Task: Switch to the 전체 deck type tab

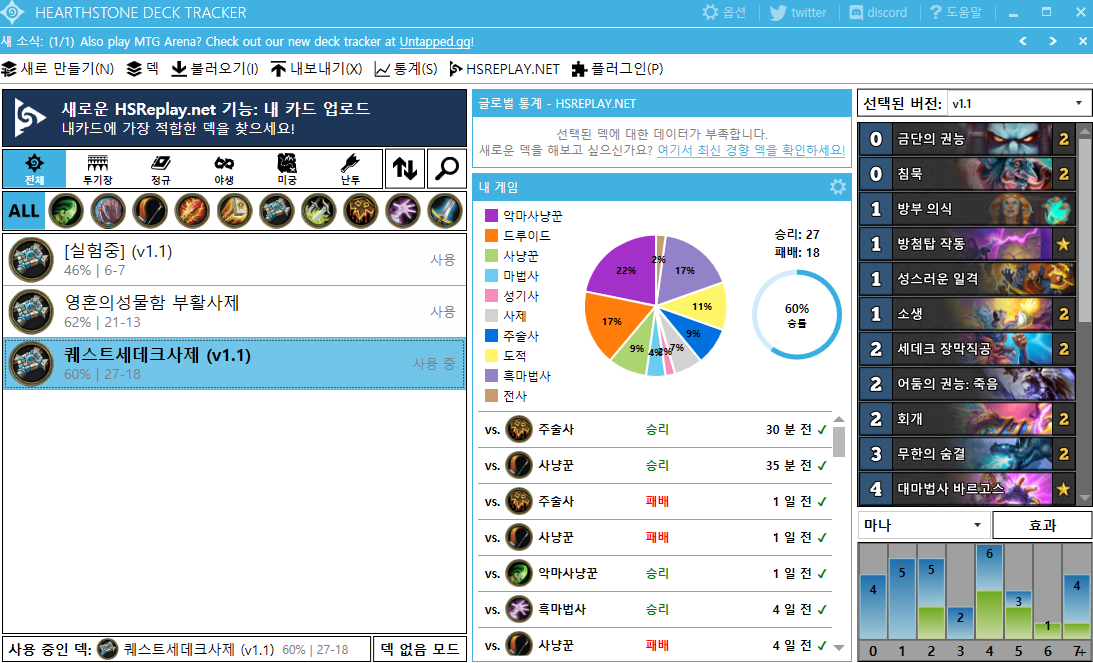Action: click(x=34, y=169)
